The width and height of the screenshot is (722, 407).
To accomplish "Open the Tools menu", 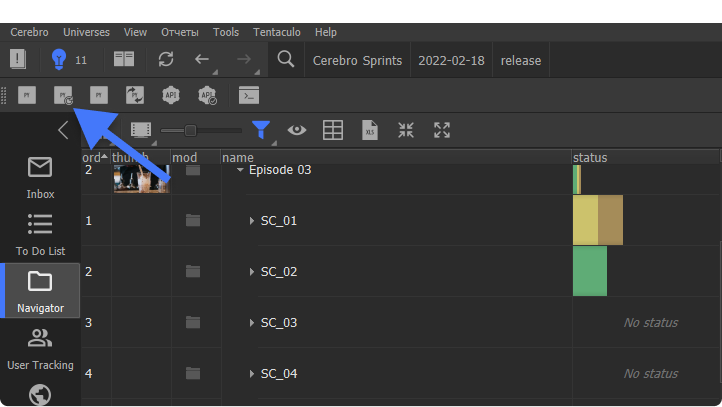I will (x=226, y=32).
